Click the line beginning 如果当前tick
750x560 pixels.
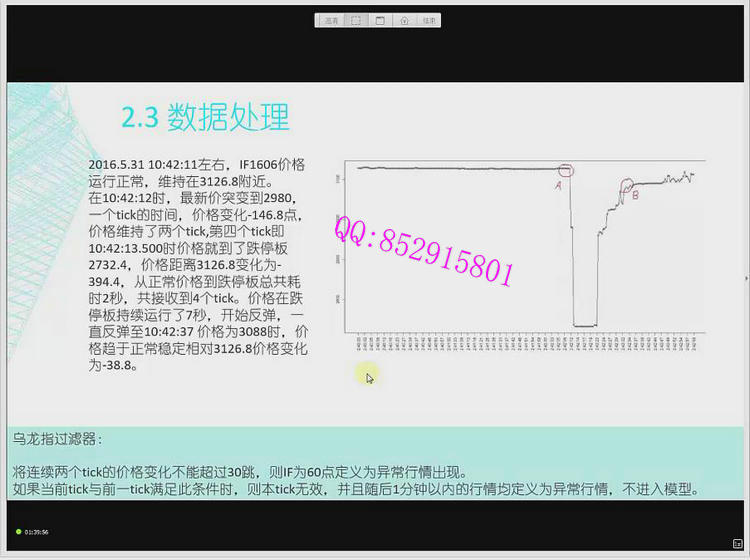[x=355, y=490]
